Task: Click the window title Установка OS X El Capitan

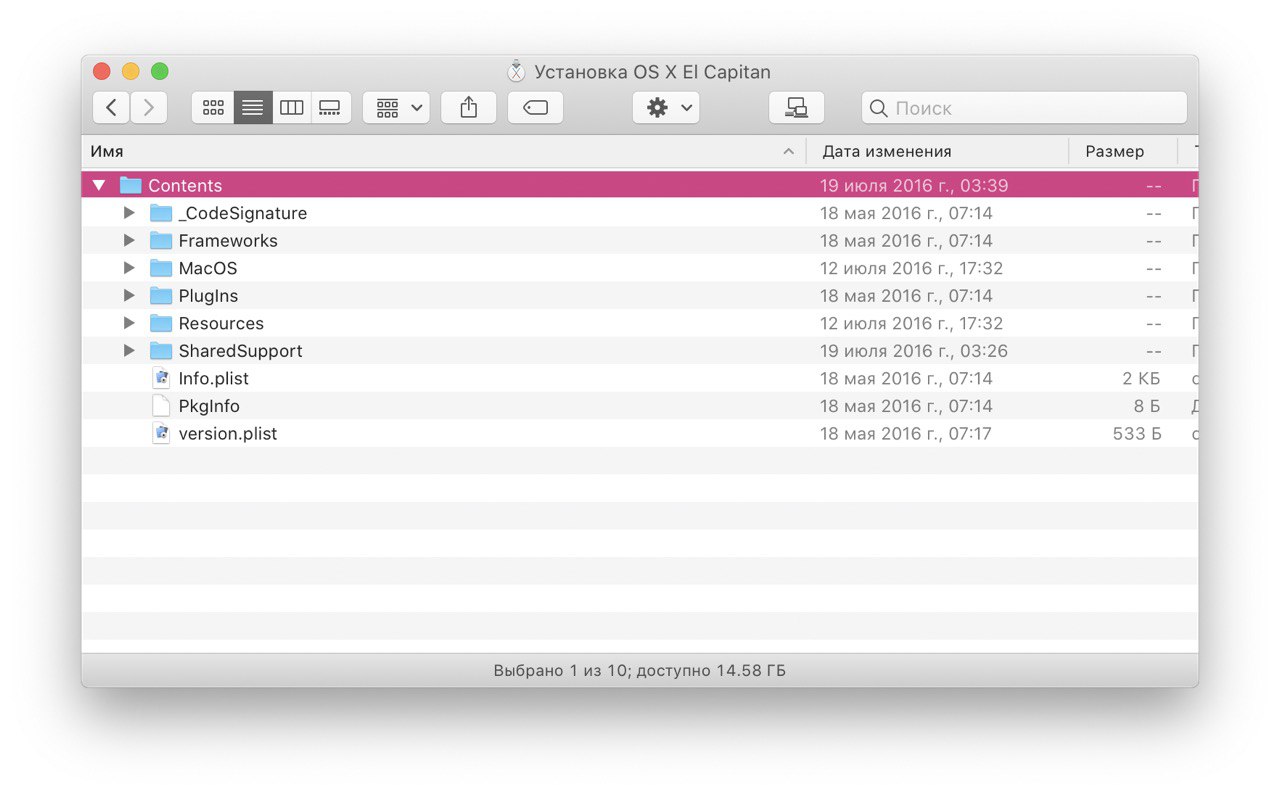Action: pos(652,72)
